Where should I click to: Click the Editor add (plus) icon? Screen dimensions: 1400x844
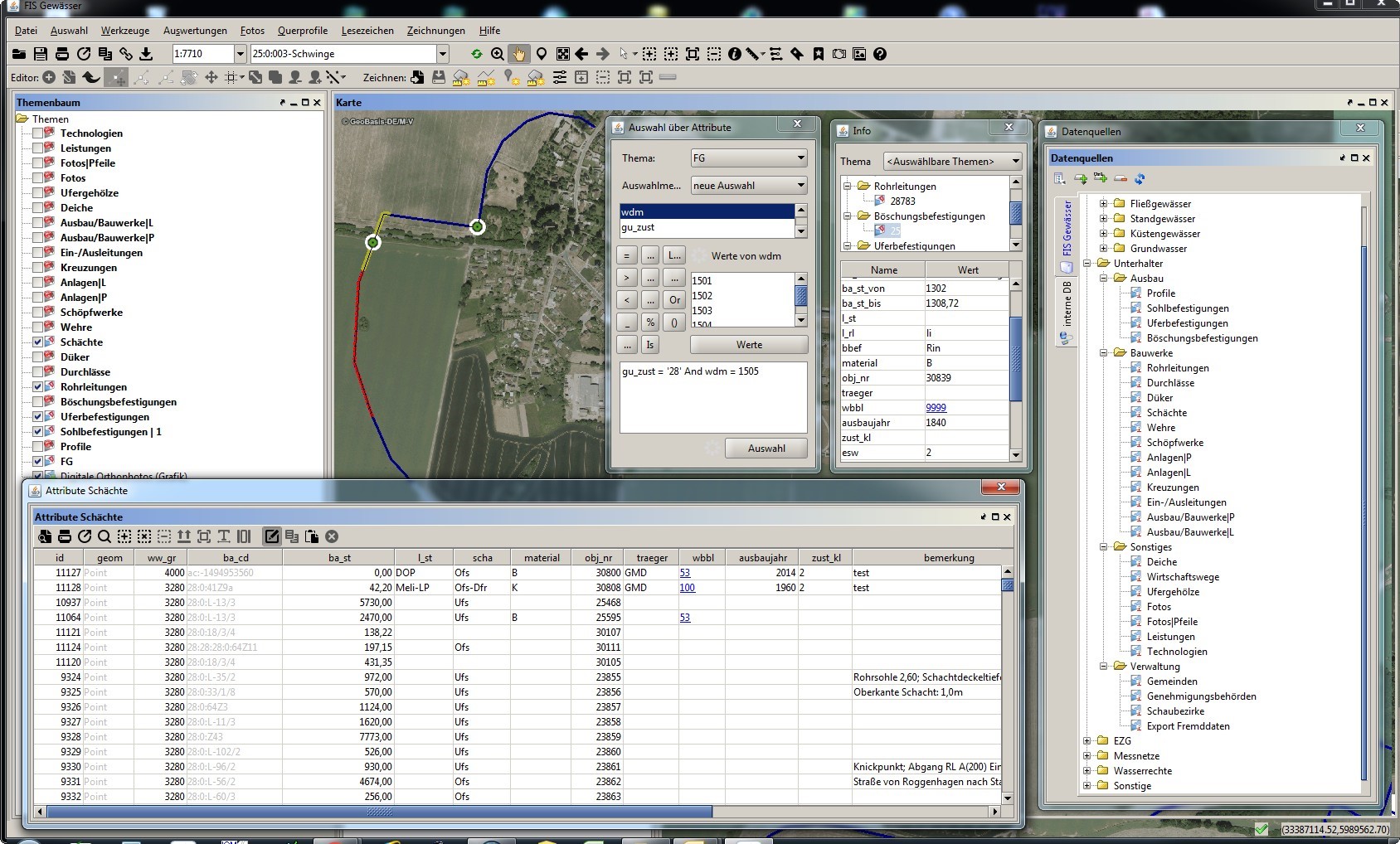(x=49, y=77)
